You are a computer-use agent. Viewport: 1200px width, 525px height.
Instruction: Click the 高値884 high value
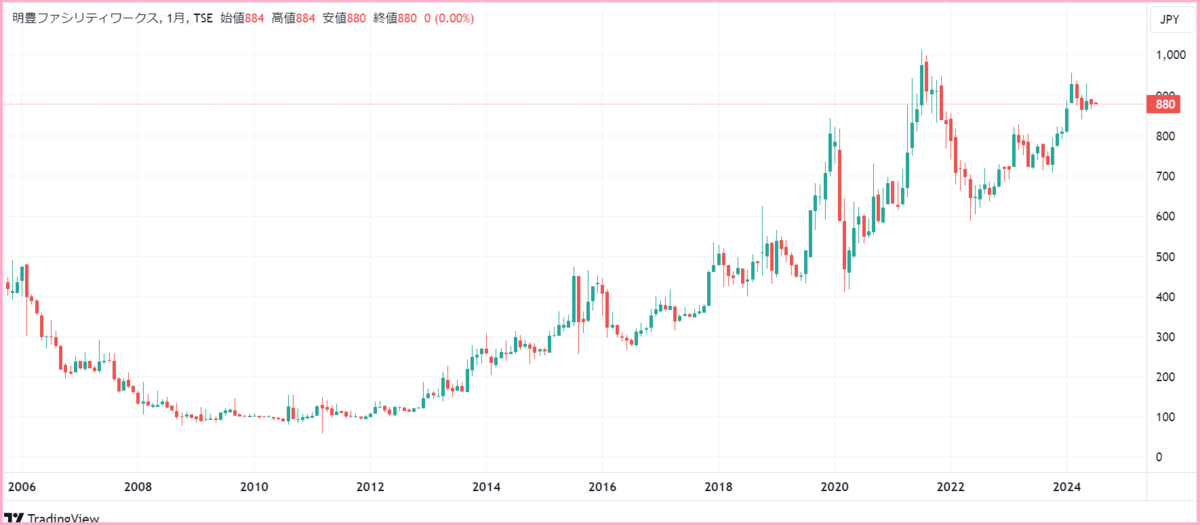pyautogui.click(x=295, y=19)
